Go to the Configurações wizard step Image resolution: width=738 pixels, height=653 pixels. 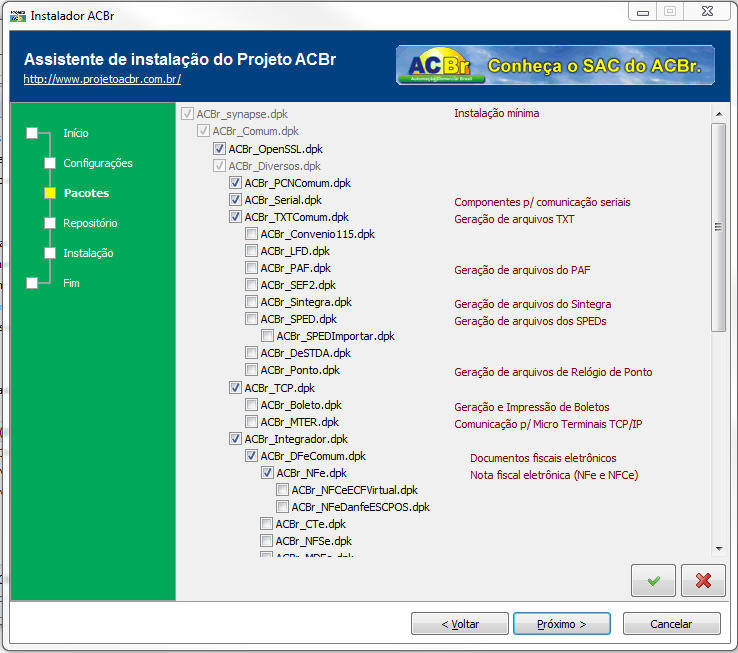98,163
